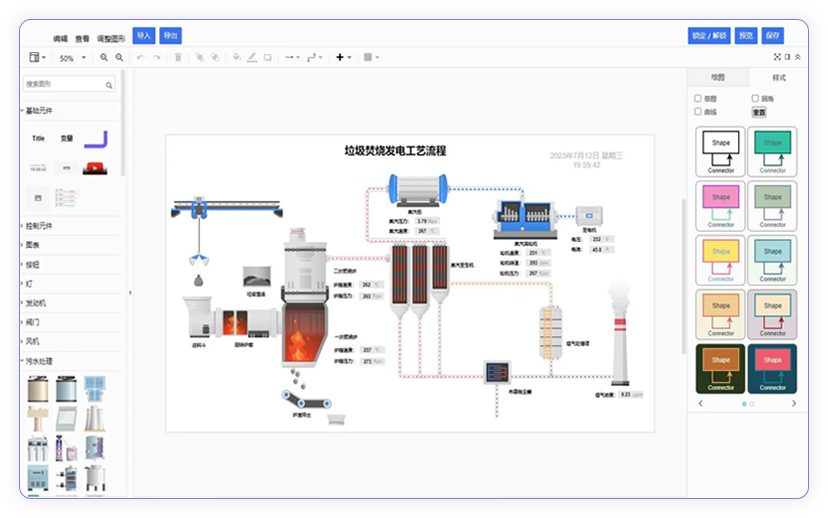Collapse the panel with double-chevron icon
Viewport: 828px width, 518px height.
click(x=797, y=57)
